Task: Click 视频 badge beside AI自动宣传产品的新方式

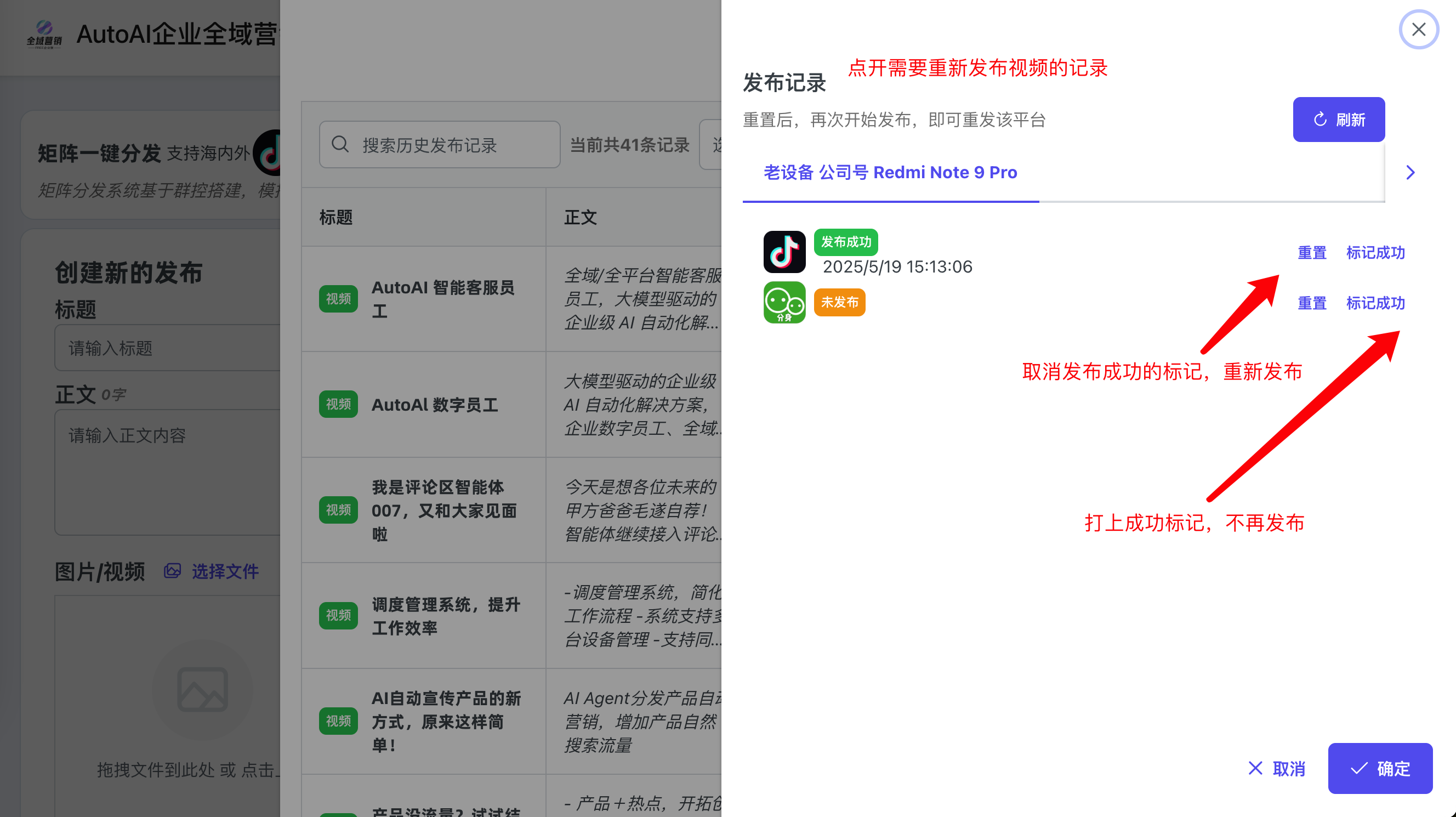Action: pyautogui.click(x=338, y=721)
